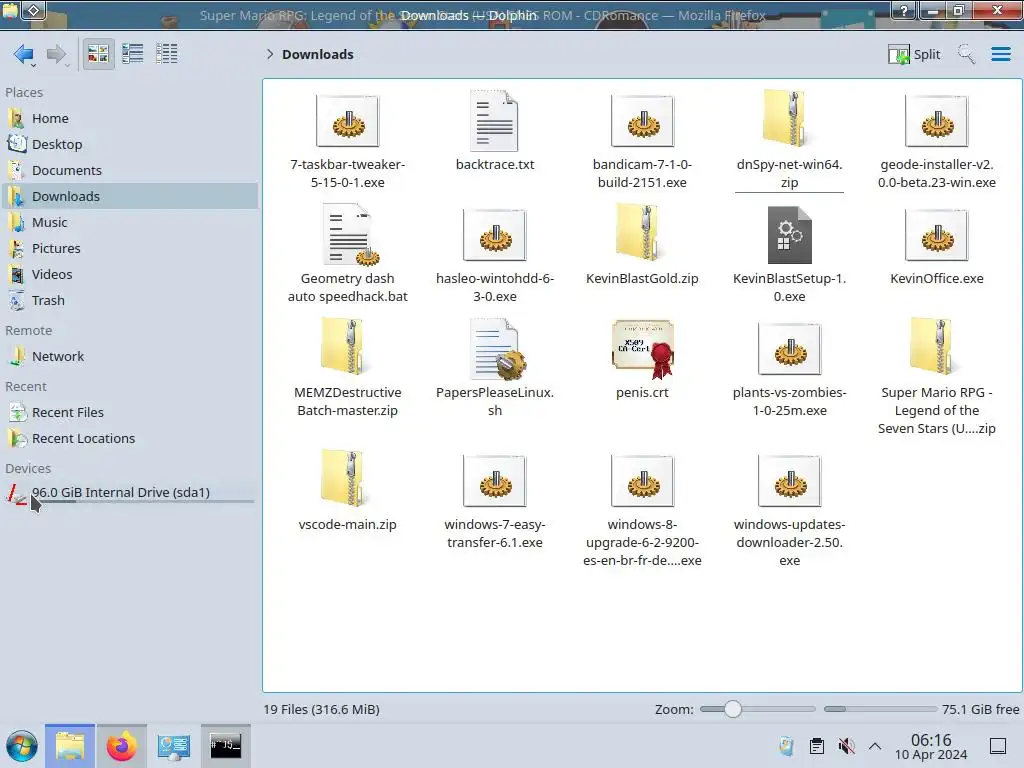Switch to Firefox in taskbar
Image resolution: width=1024 pixels, height=768 pixels.
[x=121, y=746]
